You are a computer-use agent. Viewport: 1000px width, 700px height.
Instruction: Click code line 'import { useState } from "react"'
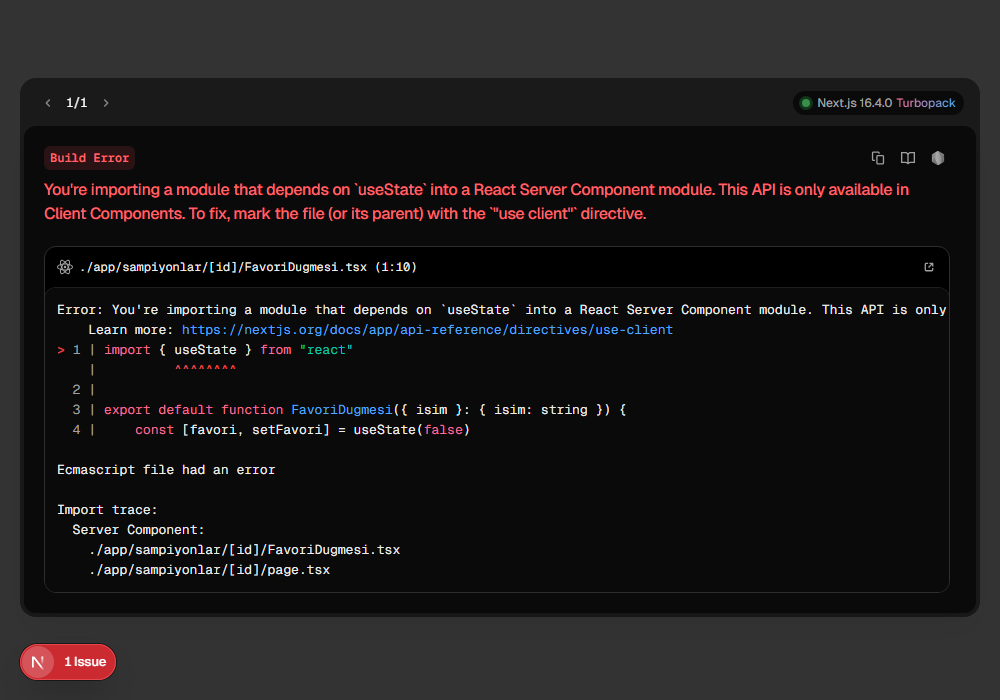click(x=228, y=350)
